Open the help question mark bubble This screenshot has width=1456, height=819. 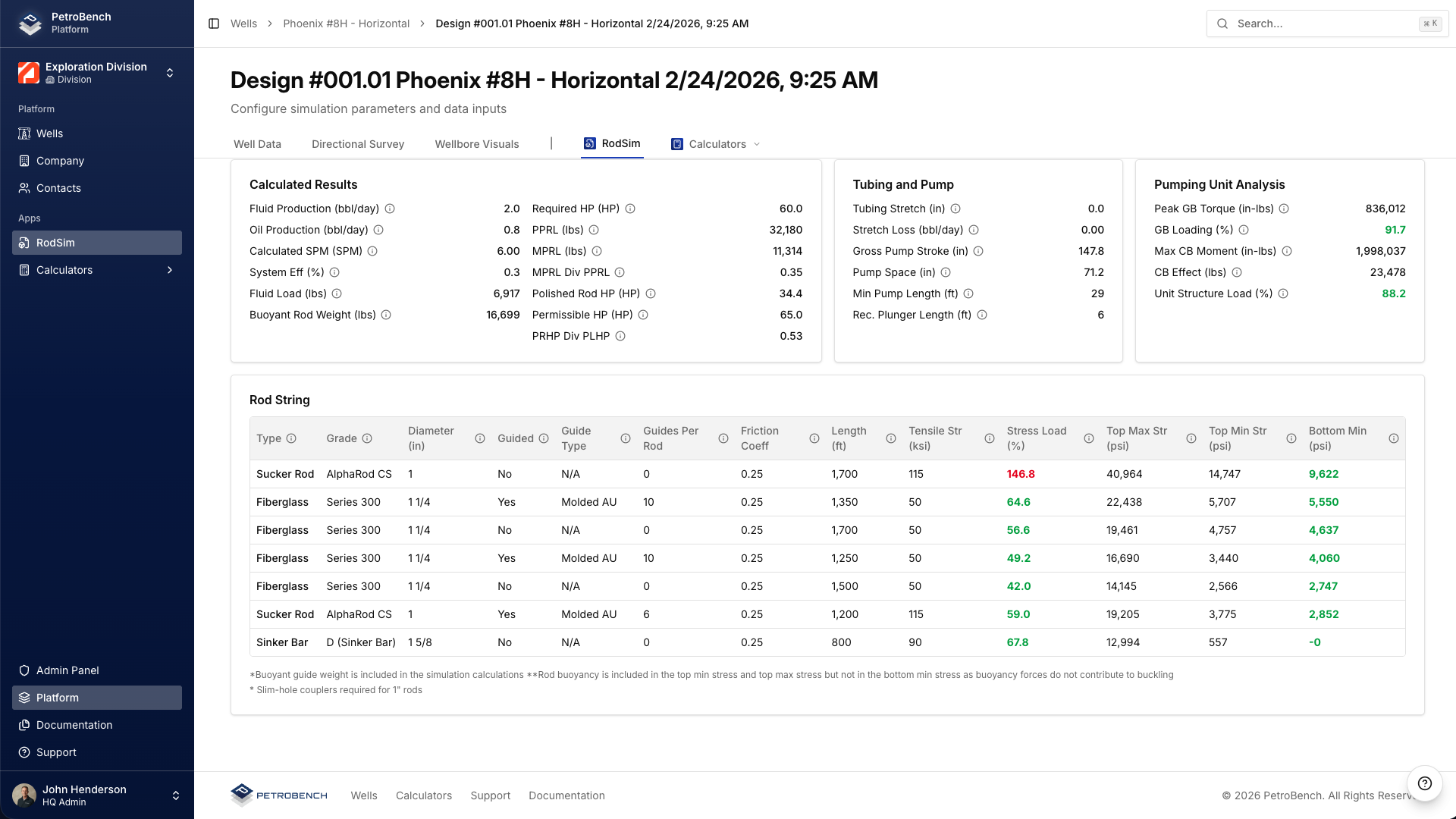click(x=1424, y=783)
